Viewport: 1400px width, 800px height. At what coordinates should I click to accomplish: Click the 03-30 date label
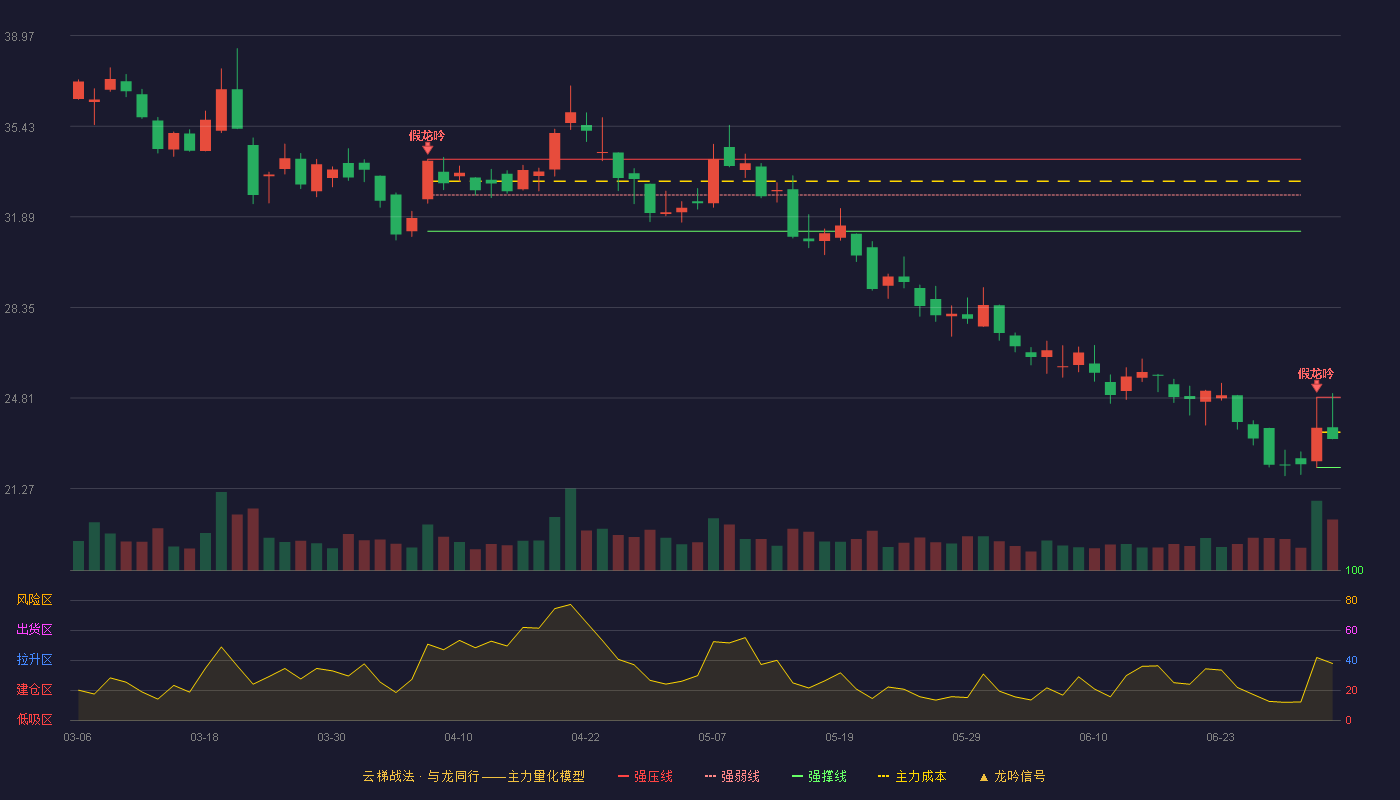click(331, 737)
